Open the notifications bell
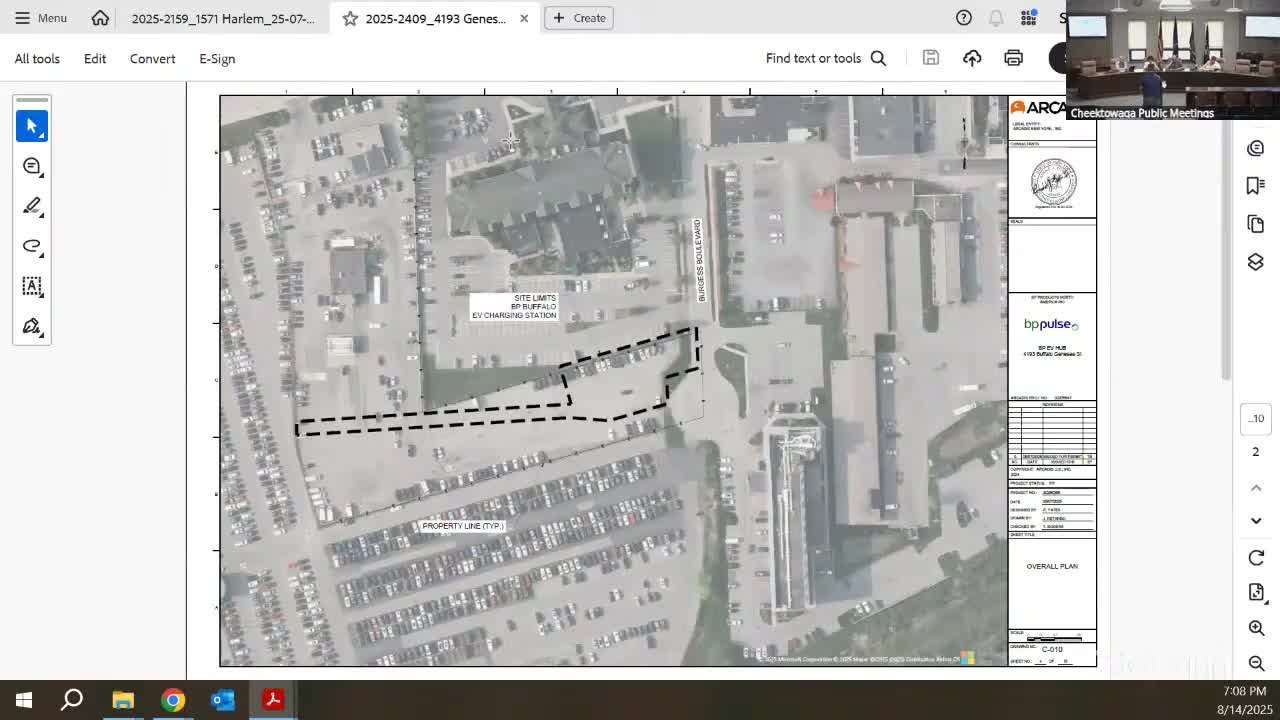Image resolution: width=1280 pixels, height=720 pixels. point(996,18)
